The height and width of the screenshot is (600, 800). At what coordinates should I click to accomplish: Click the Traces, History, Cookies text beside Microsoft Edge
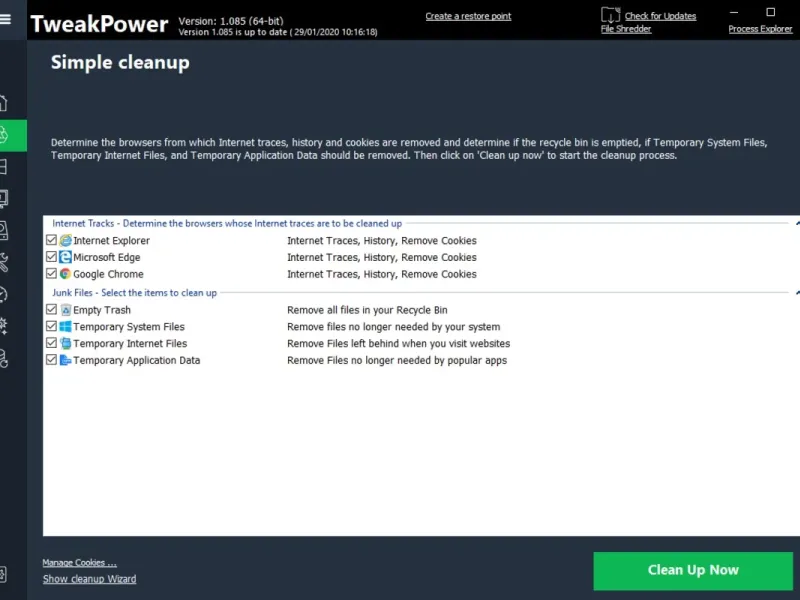click(x=382, y=258)
